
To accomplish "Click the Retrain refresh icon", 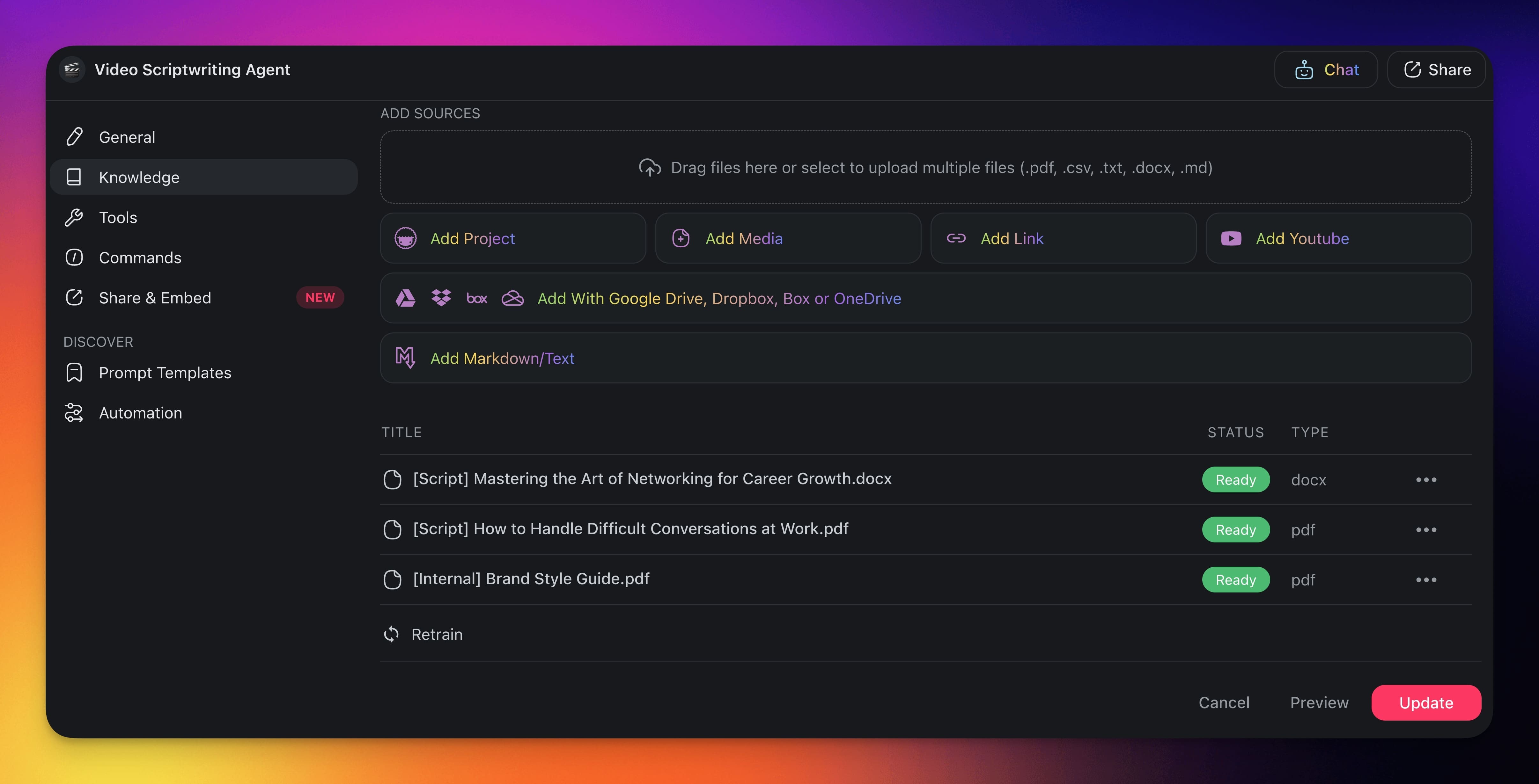I will [x=391, y=634].
